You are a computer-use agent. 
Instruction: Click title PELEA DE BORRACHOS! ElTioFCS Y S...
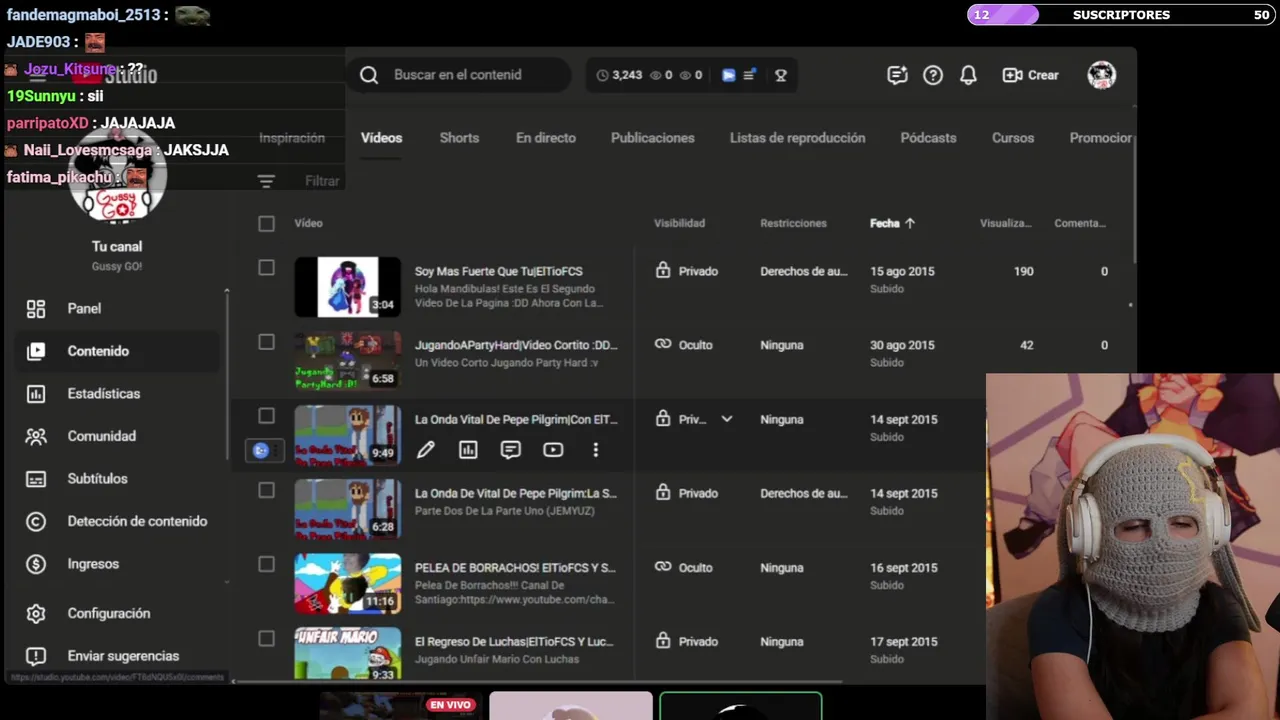pyautogui.click(x=515, y=568)
